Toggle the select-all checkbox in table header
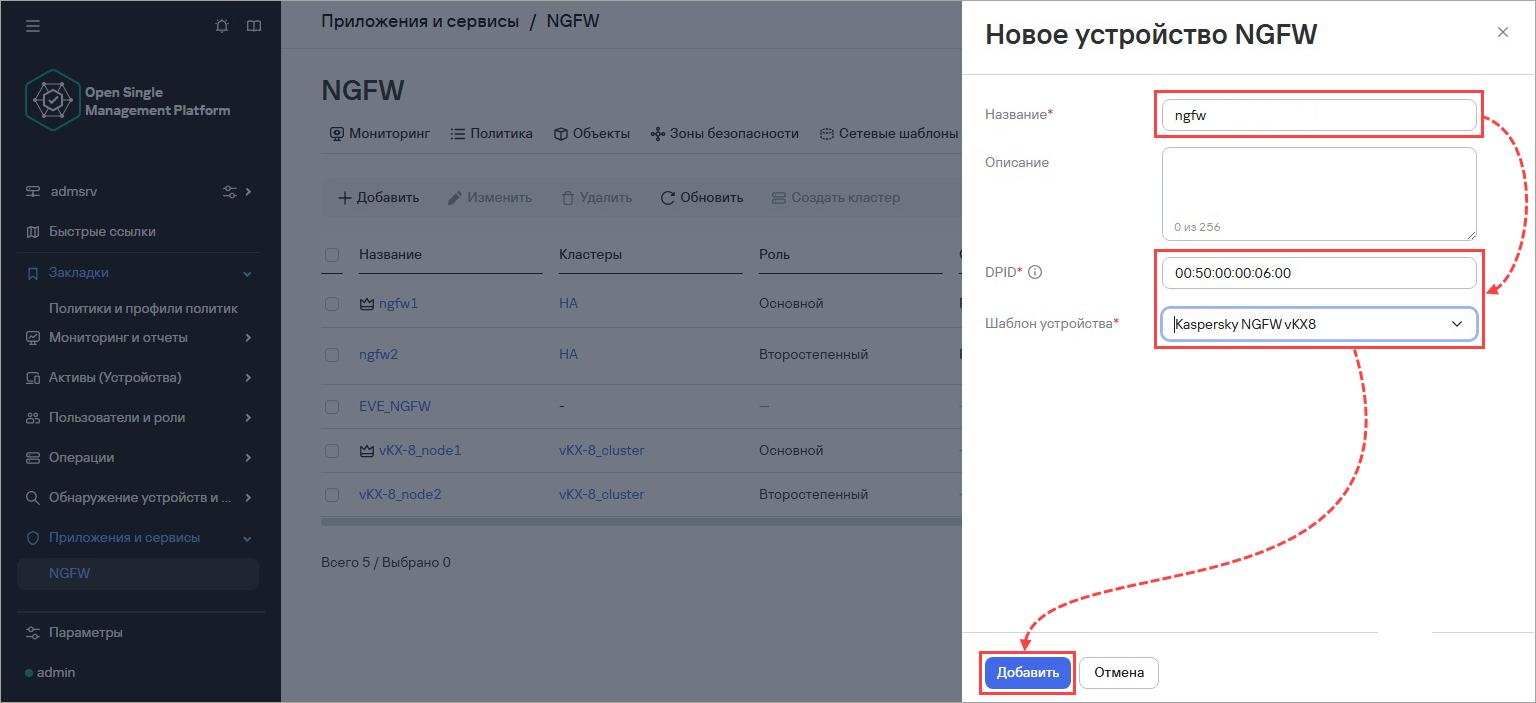 click(332, 255)
